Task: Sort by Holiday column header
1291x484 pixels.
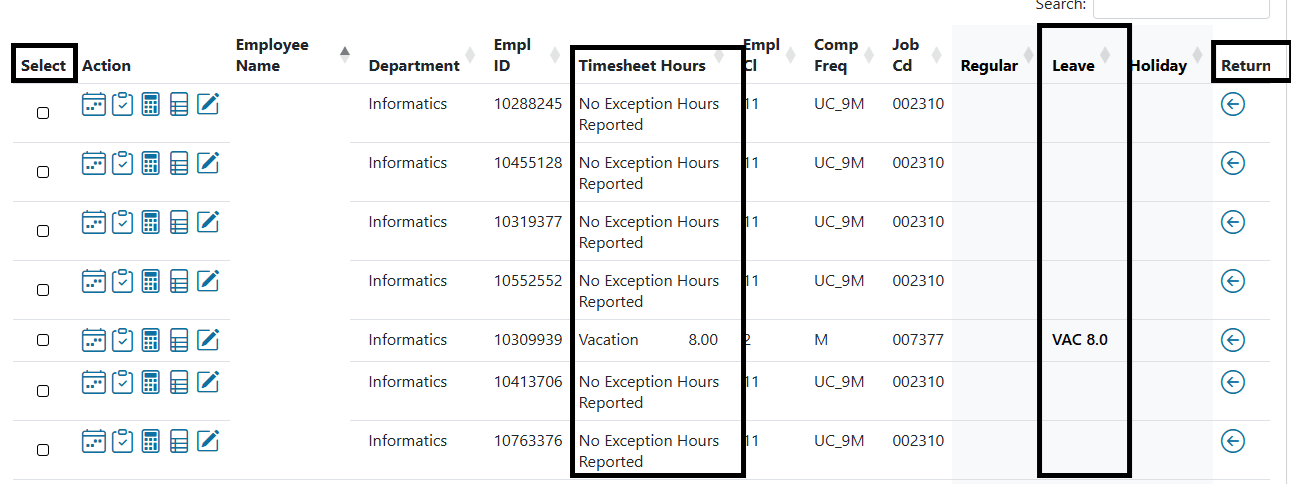Action: (x=1158, y=66)
